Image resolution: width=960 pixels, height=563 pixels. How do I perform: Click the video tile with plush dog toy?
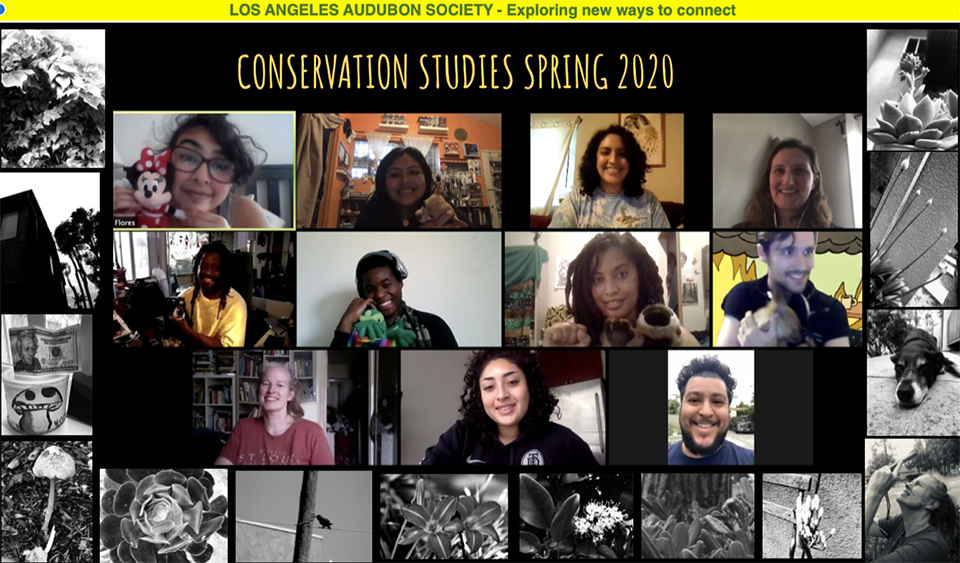pyautogui.click(x=607, y=289)
